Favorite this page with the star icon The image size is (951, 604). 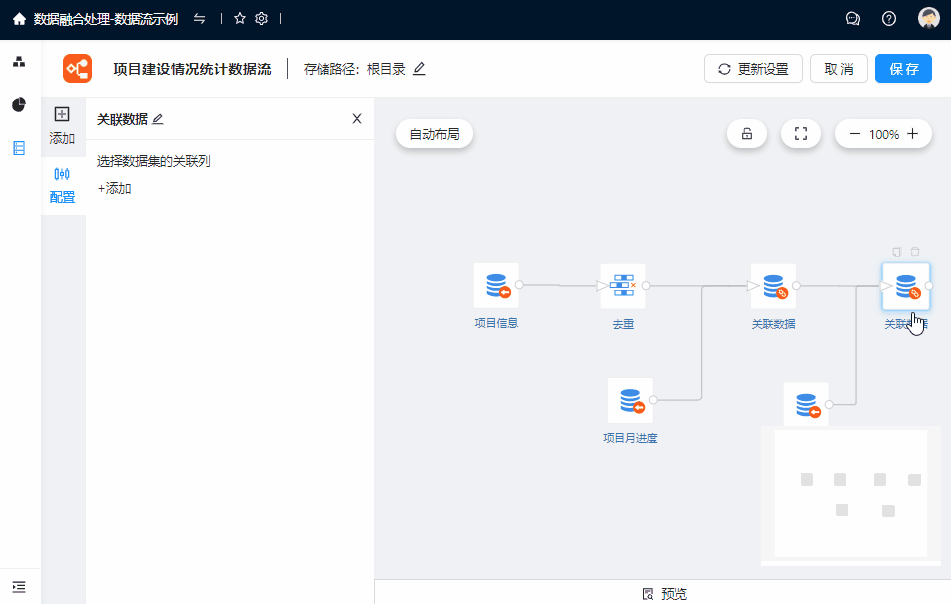(240, 19)
